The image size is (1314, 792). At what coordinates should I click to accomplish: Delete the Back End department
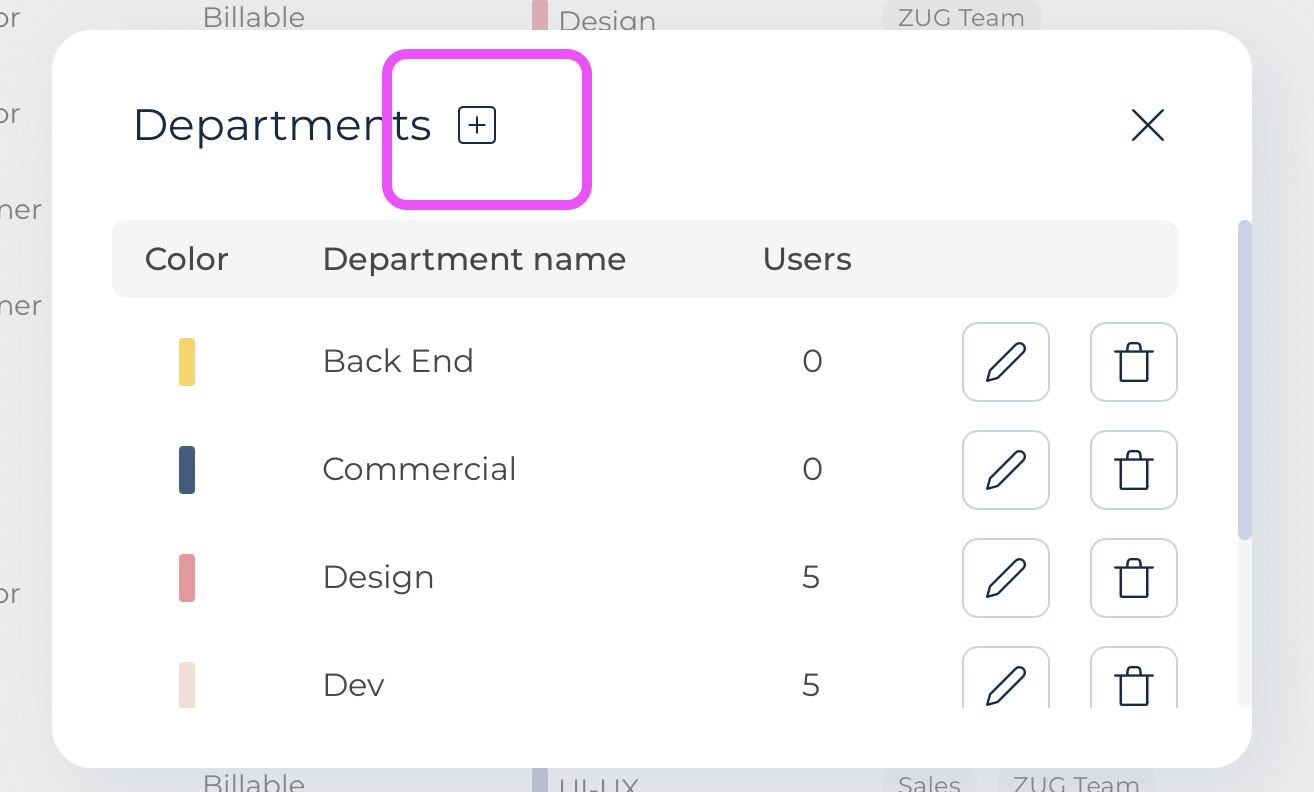point(1133,362)
